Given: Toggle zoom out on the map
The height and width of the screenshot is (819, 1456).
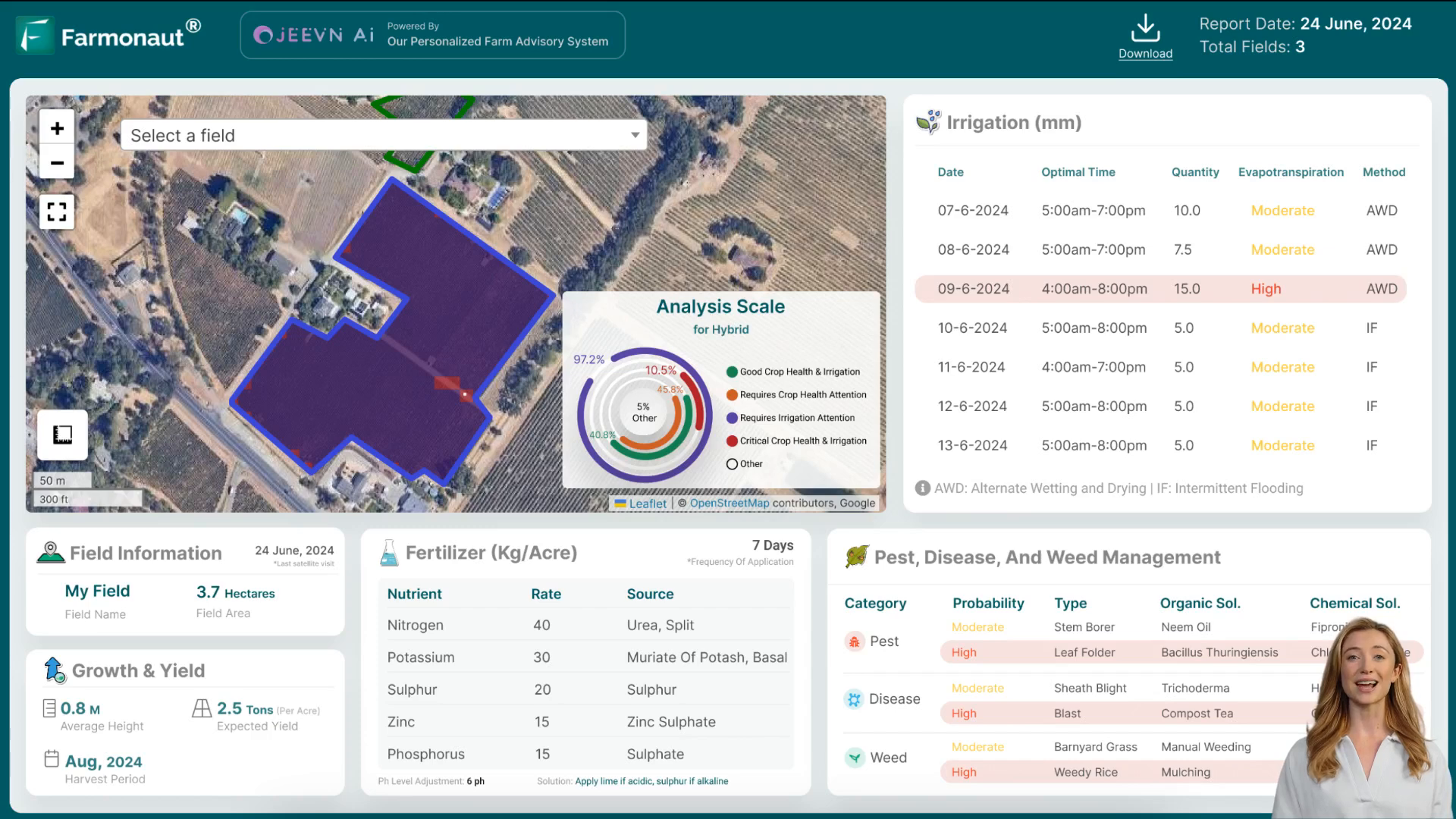Looking at the screenshot, I should 57,163.
